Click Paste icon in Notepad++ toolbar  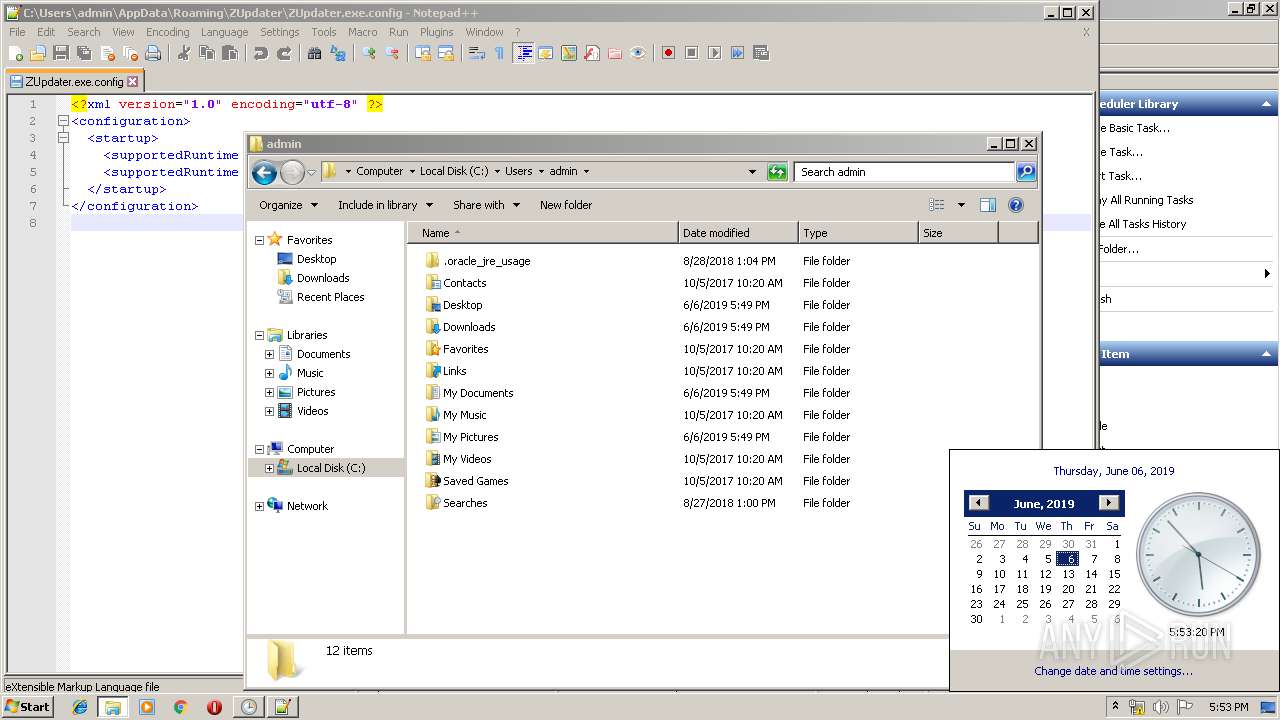230,53
